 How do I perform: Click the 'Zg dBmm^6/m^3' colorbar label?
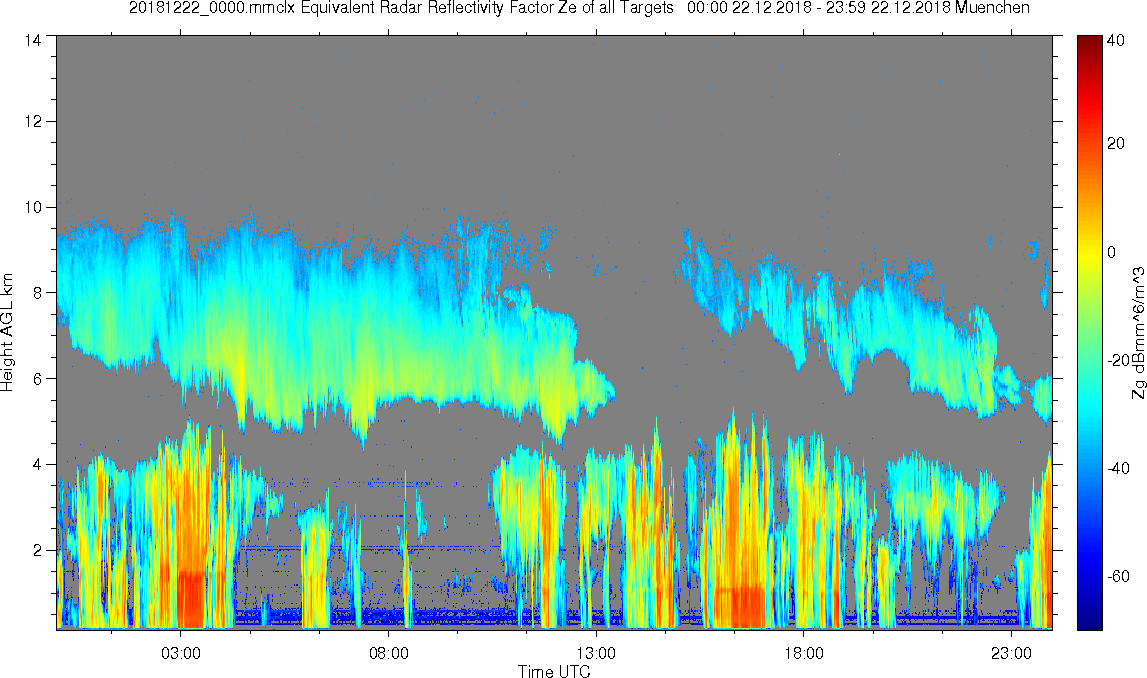tap(1138, 333)
